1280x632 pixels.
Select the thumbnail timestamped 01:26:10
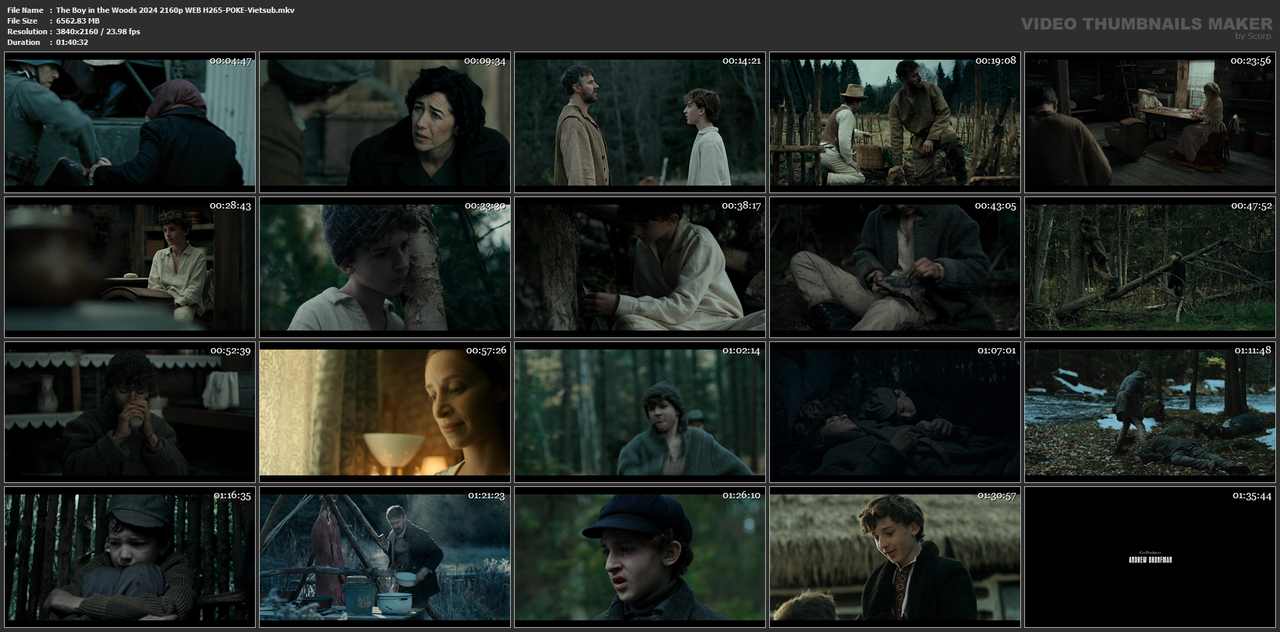(x=640, y=556)
